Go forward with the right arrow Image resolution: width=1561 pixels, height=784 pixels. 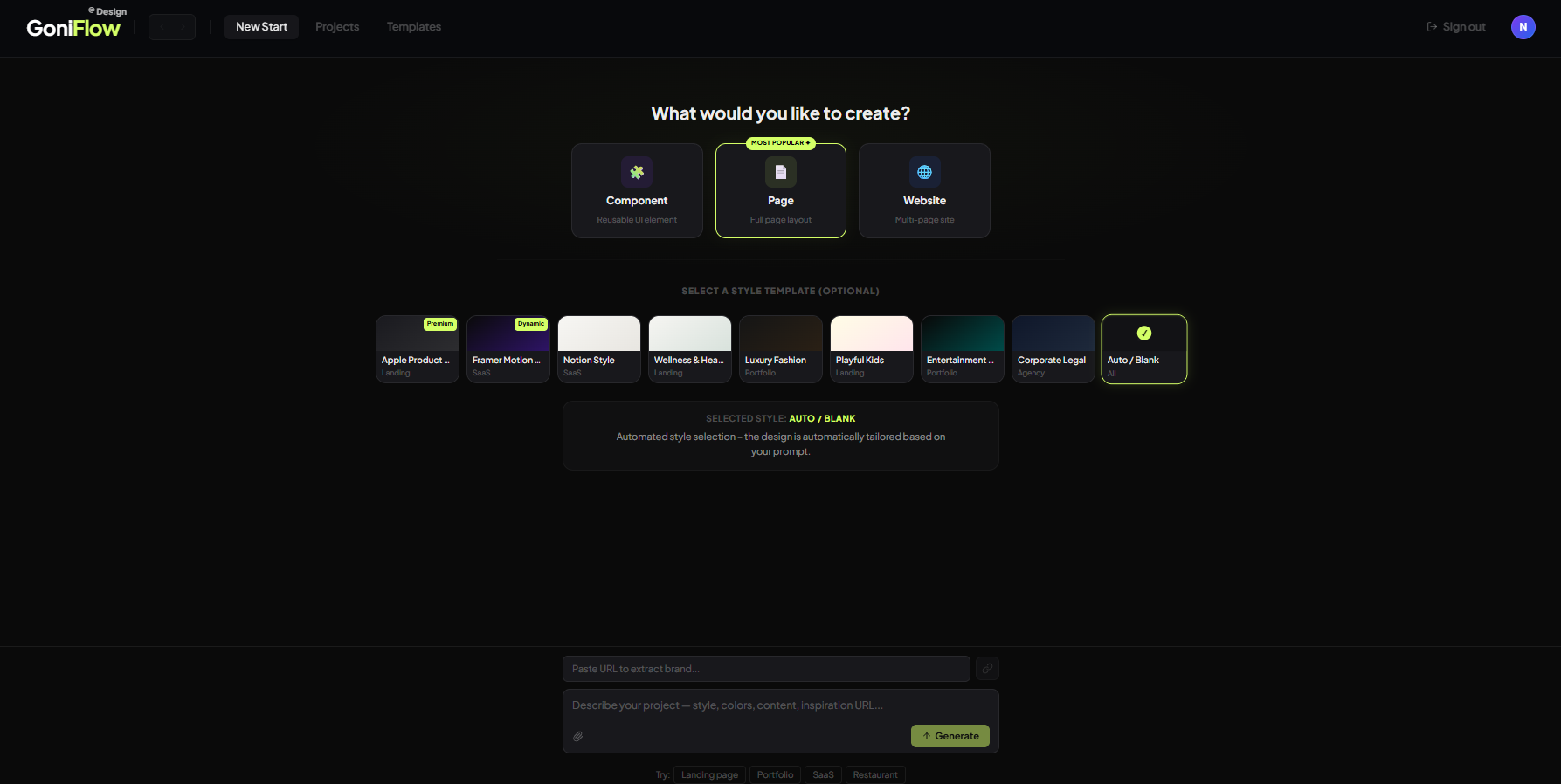coord(183,27)
